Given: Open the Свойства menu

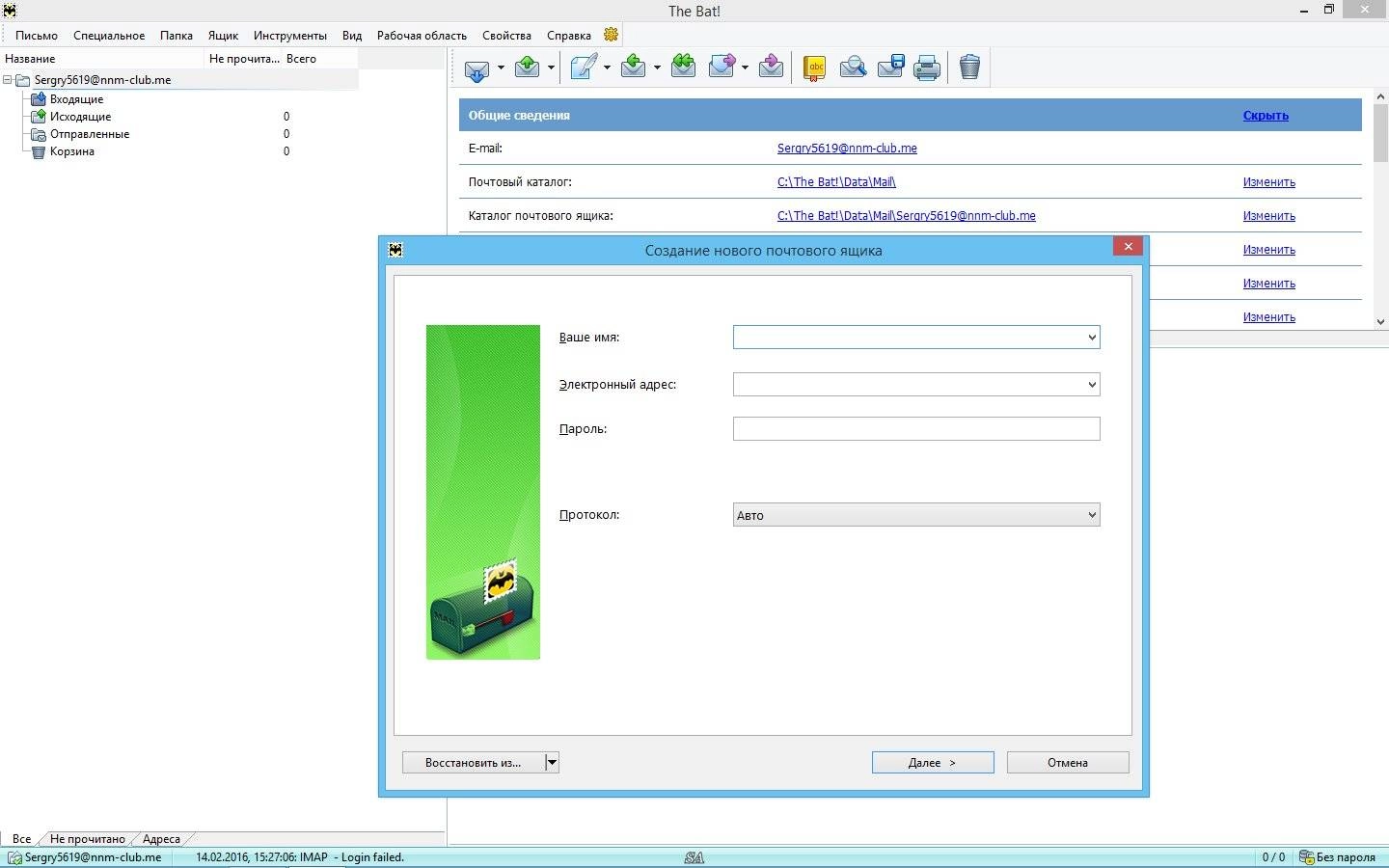Looking at the screenshot, I should [506, 36].
